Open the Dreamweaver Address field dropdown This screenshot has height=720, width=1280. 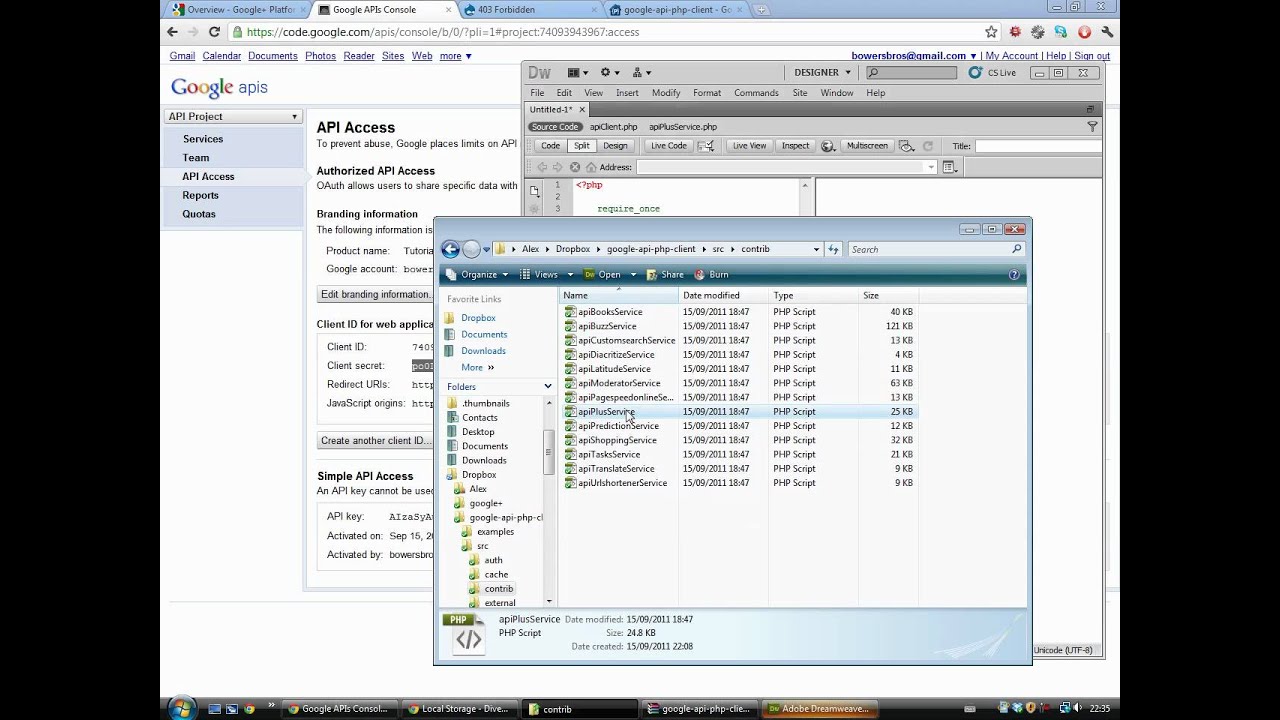(931, 167)
